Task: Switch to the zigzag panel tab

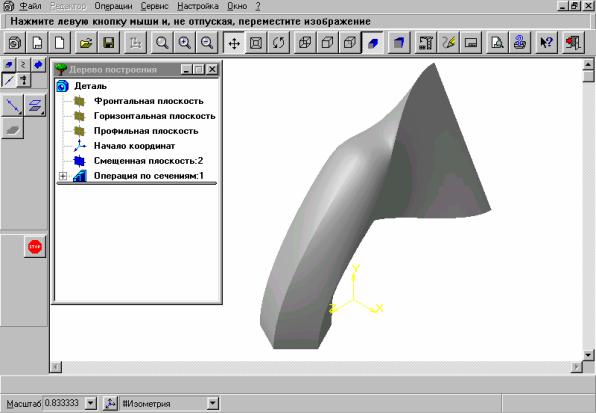Action: point(23,65)
